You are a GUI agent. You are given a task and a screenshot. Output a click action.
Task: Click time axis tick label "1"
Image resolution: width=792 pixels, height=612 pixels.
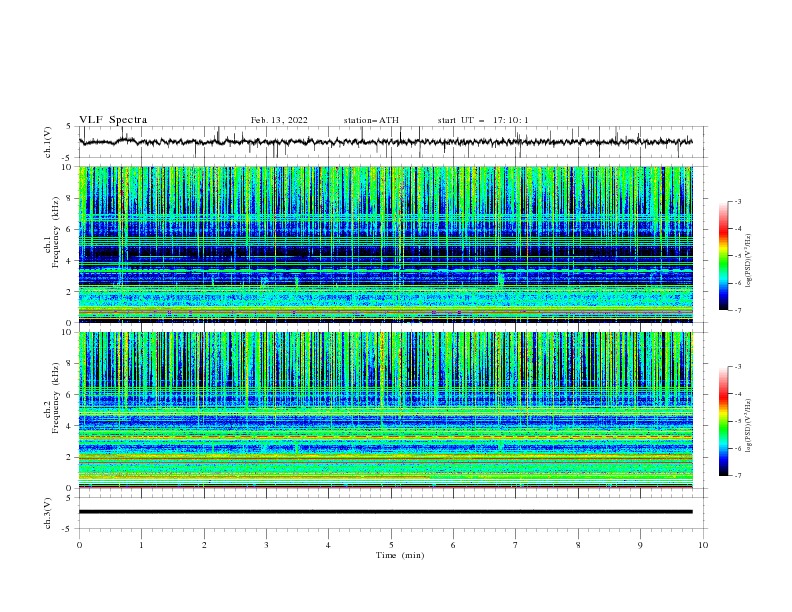pyautogui.click(x=141, y=545)
